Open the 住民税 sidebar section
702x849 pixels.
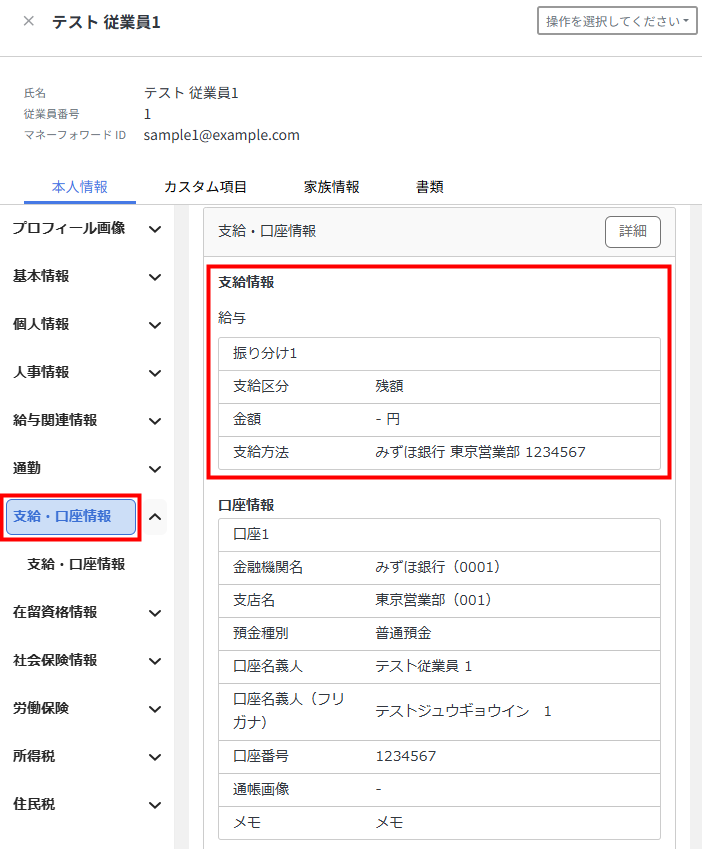[x=35, y=804]
